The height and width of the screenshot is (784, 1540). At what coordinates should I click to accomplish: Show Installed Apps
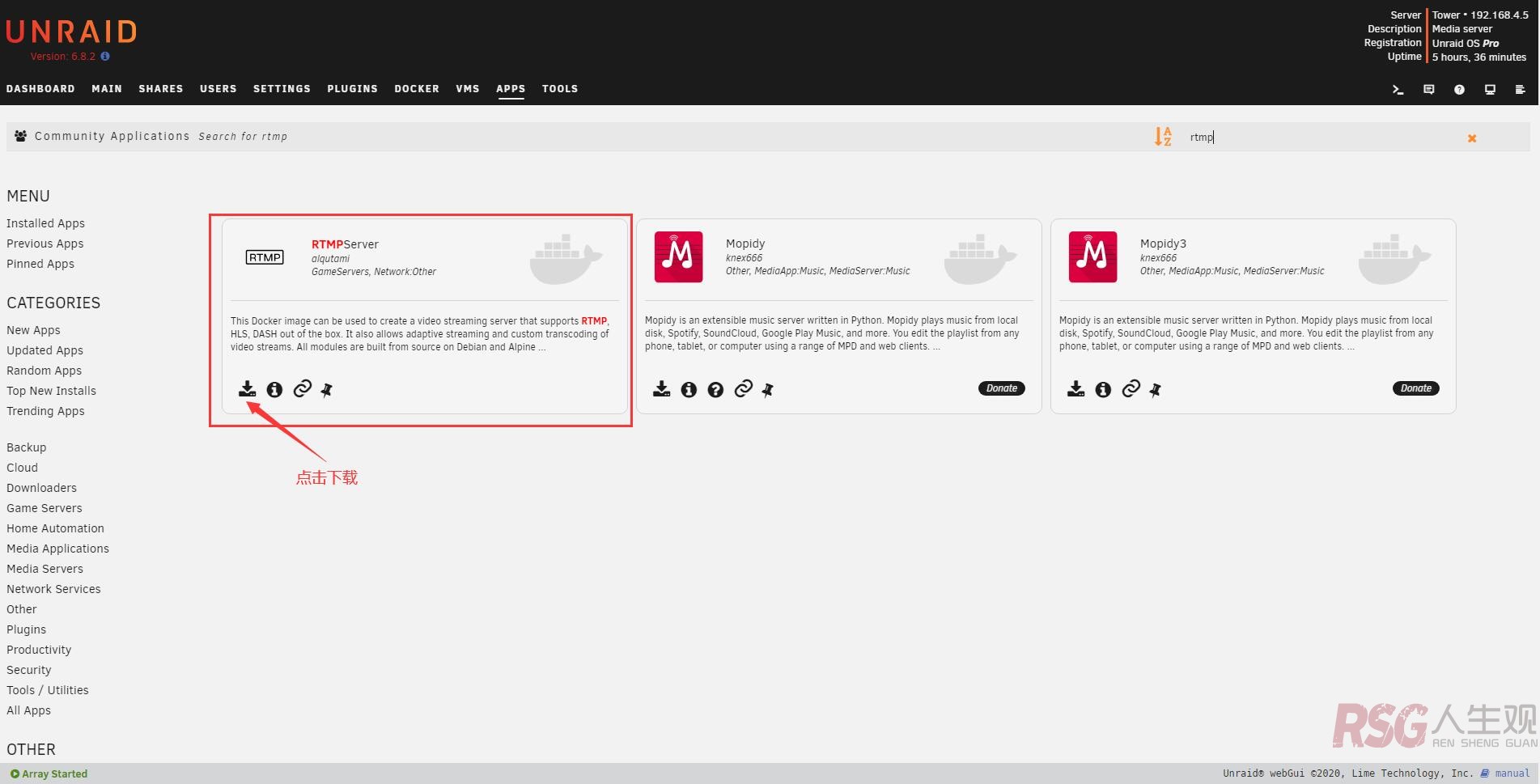tap(45, 223)
